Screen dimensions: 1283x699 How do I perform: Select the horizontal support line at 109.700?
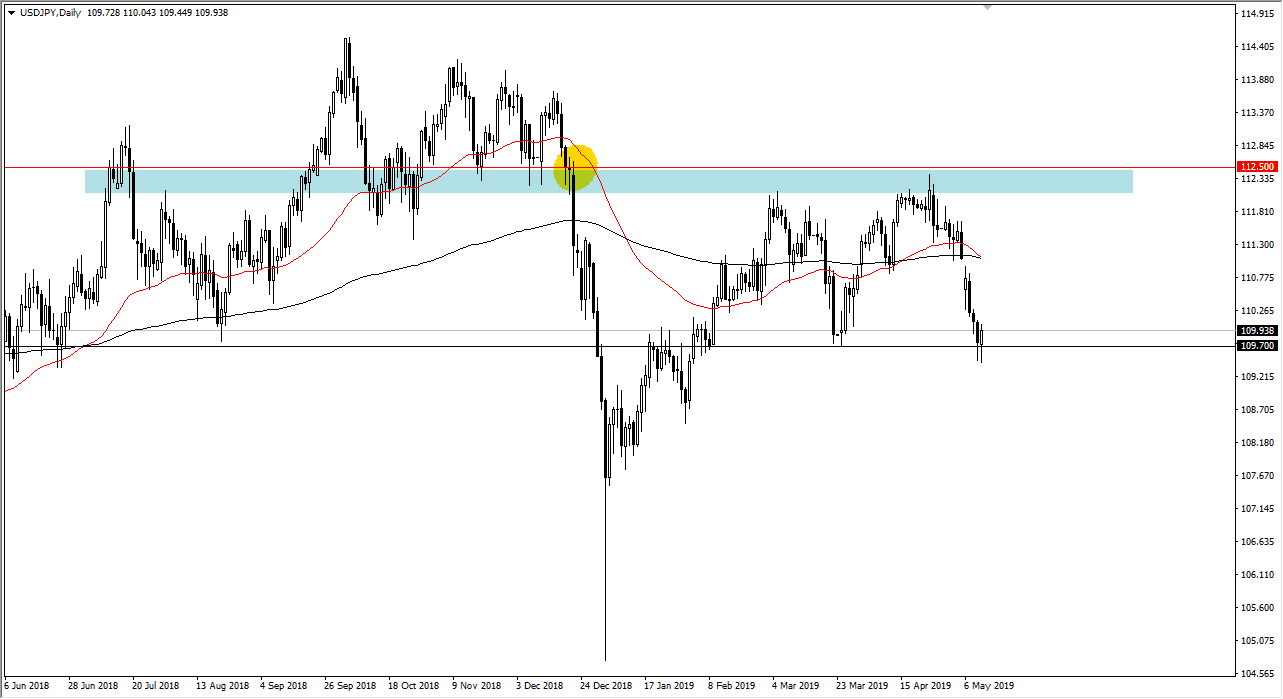point(300,347)
